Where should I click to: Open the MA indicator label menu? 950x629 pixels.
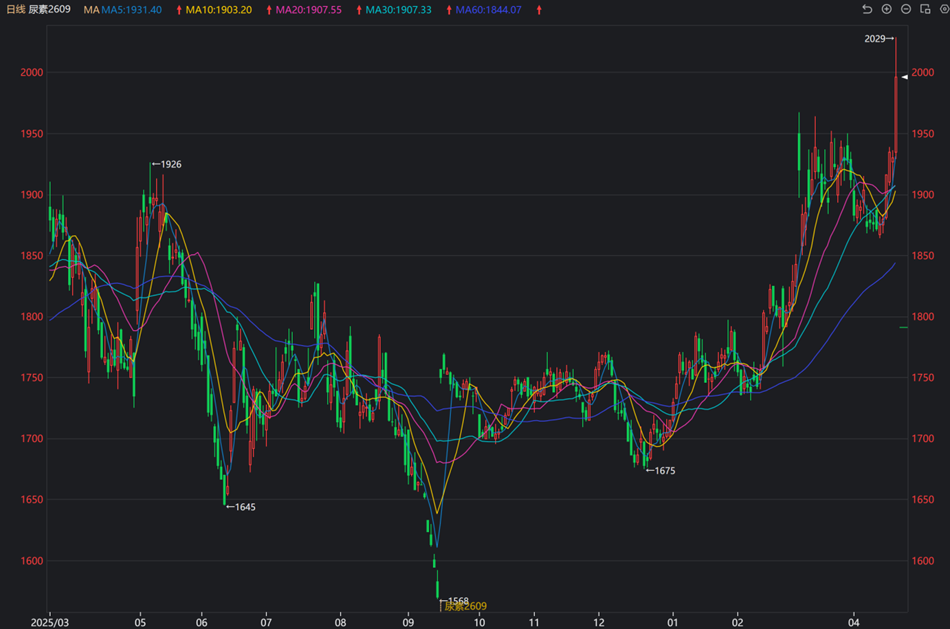click(x=91, y=10)
